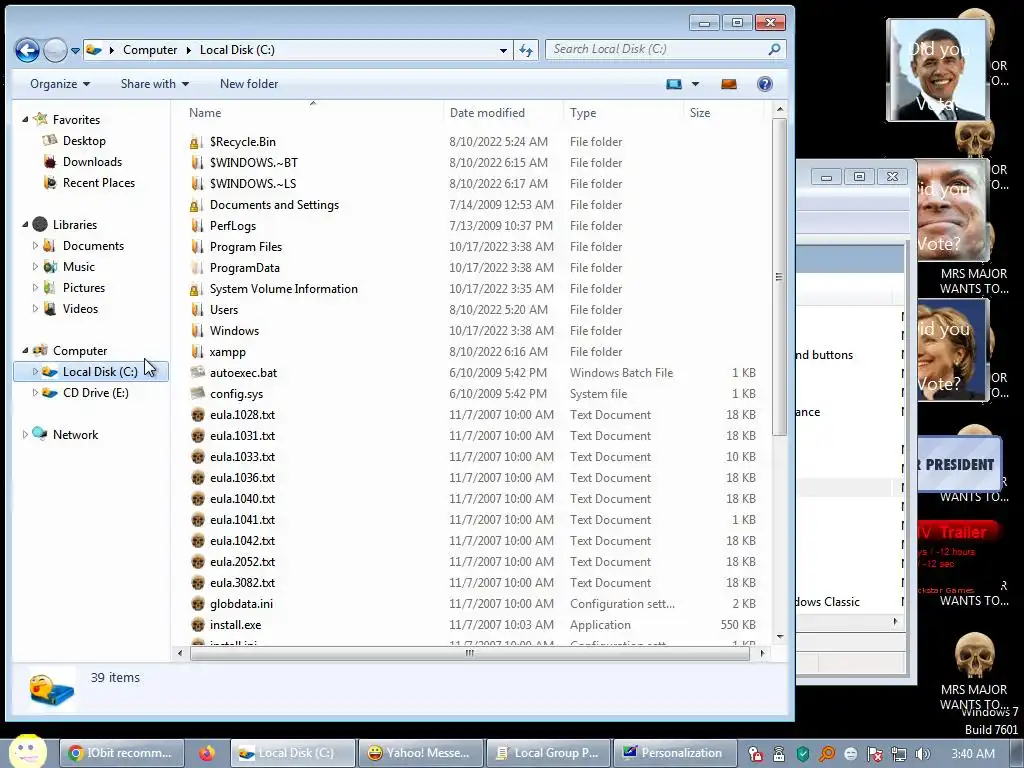Viewport: 1024px width, 768px height.
Task: Open Action Center flag tray icon
Action: (874, 754)
